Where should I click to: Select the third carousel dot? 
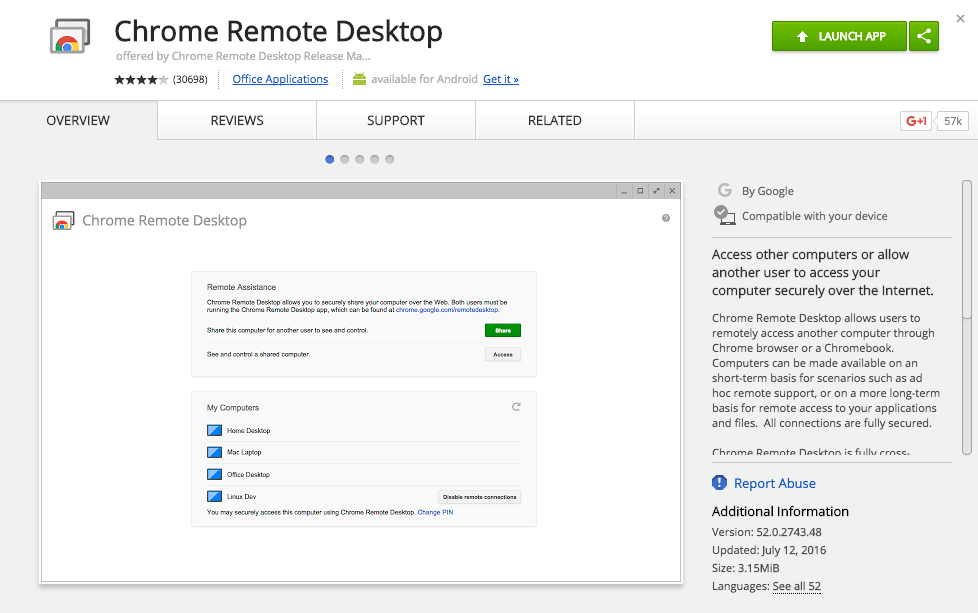click(359, 159)
